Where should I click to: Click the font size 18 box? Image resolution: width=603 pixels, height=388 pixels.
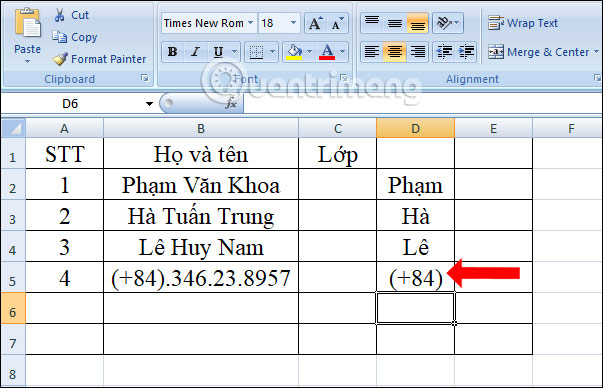pyautogui.click(x=274, y=23)
